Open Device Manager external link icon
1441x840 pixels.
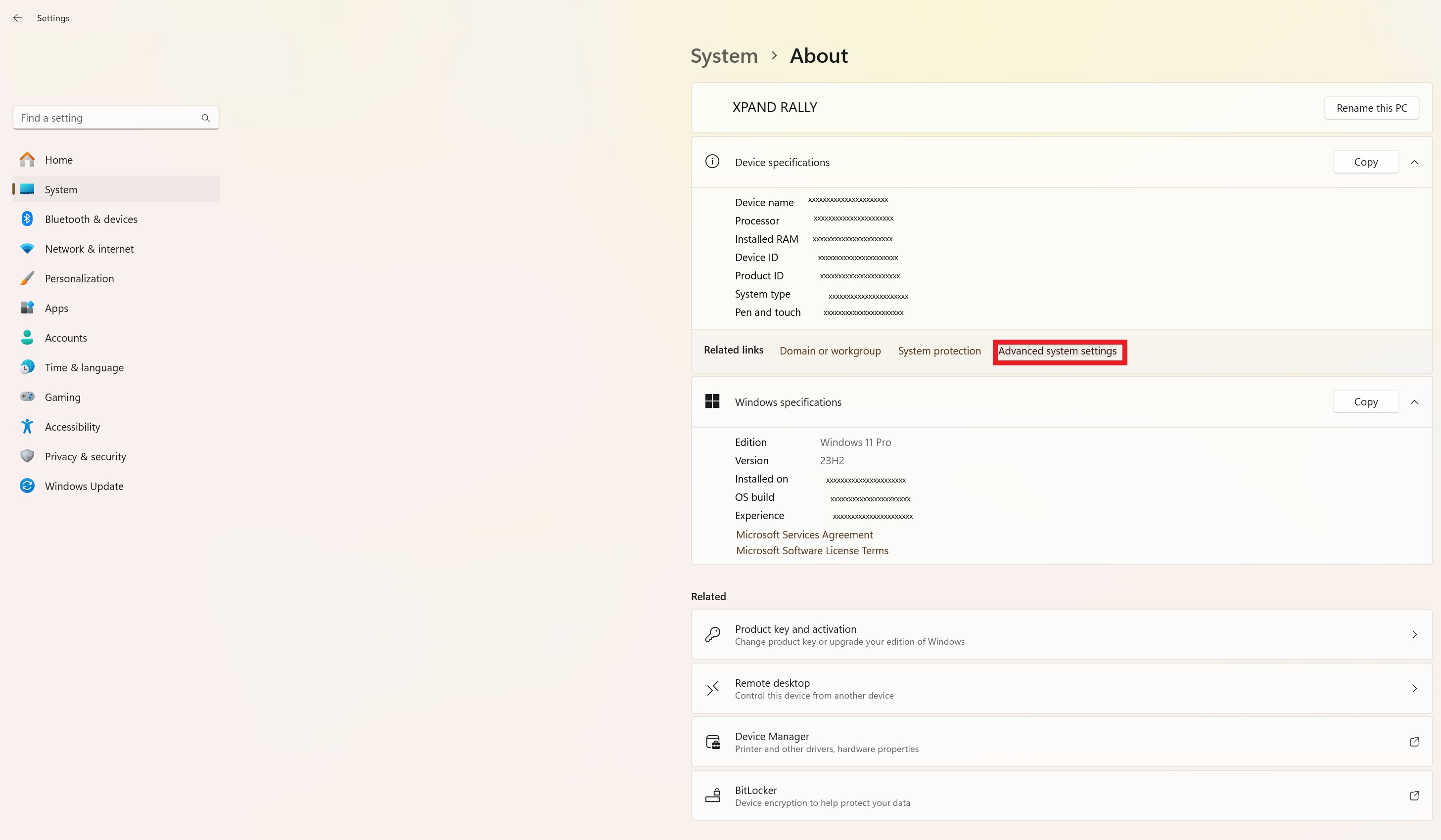tap(1414, 742)
